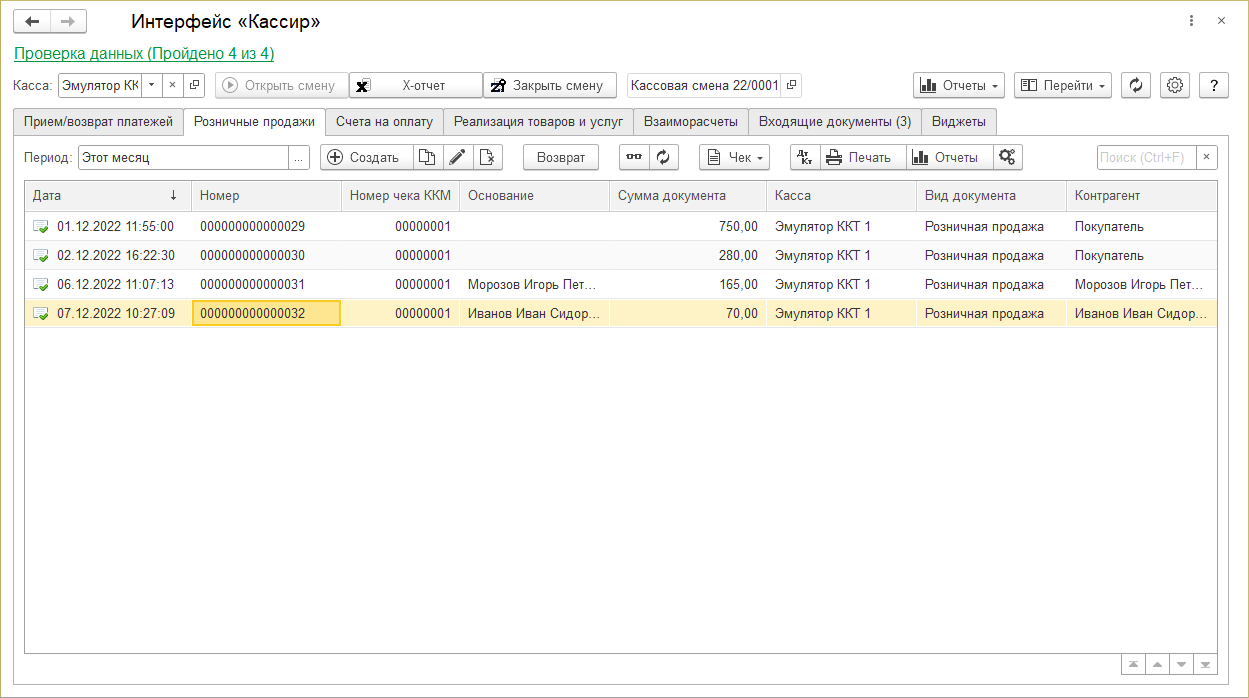The image size is (1249, 698).
Task: Navigate back with the left arrow
Action: point(32,21)
